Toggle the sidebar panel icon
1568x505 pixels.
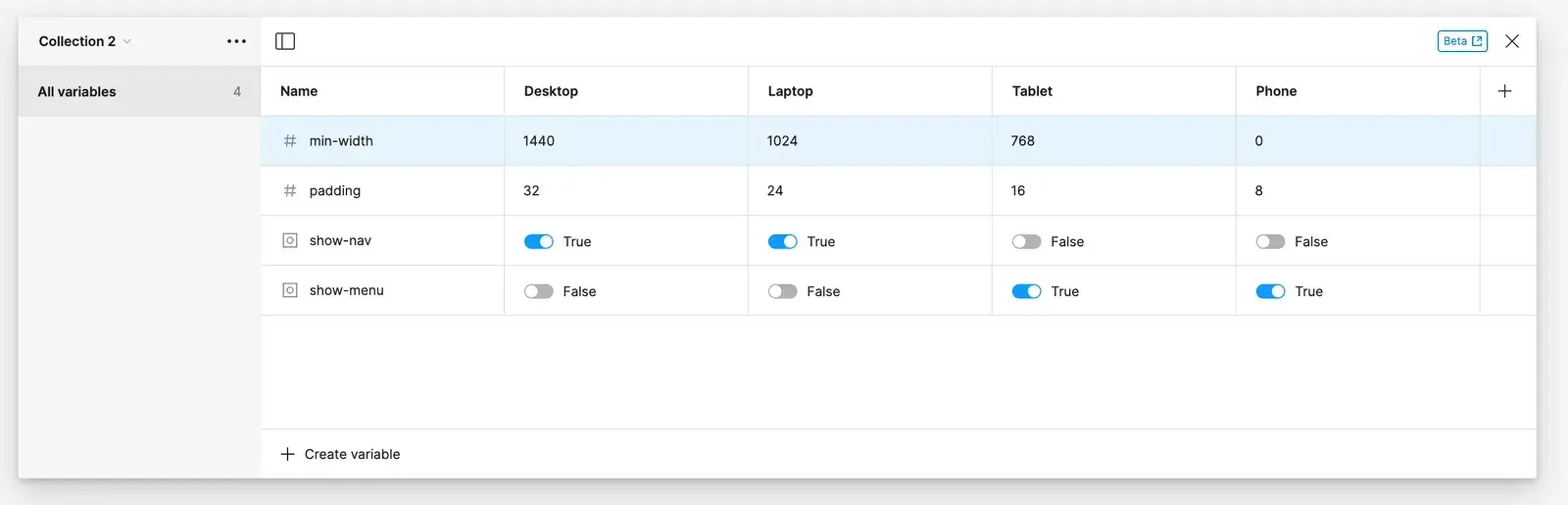[x=285, y=41]
